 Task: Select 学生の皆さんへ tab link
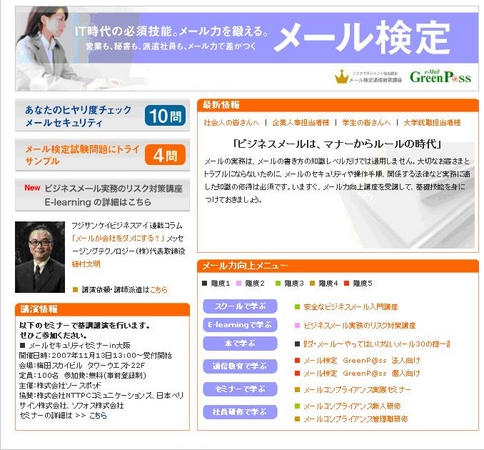(x=366, y=123)
